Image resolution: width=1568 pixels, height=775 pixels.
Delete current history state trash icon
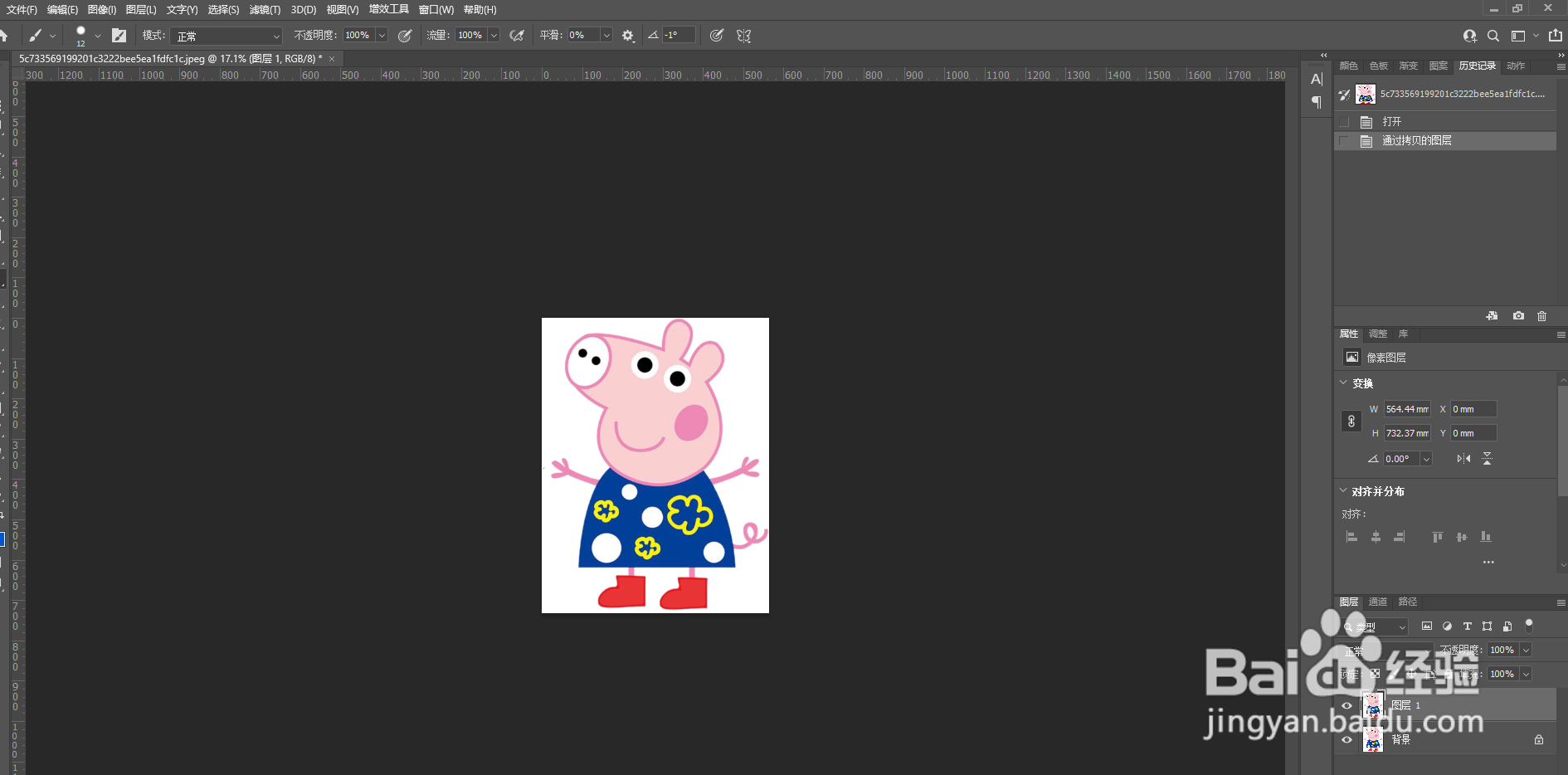click(1542, 316)
